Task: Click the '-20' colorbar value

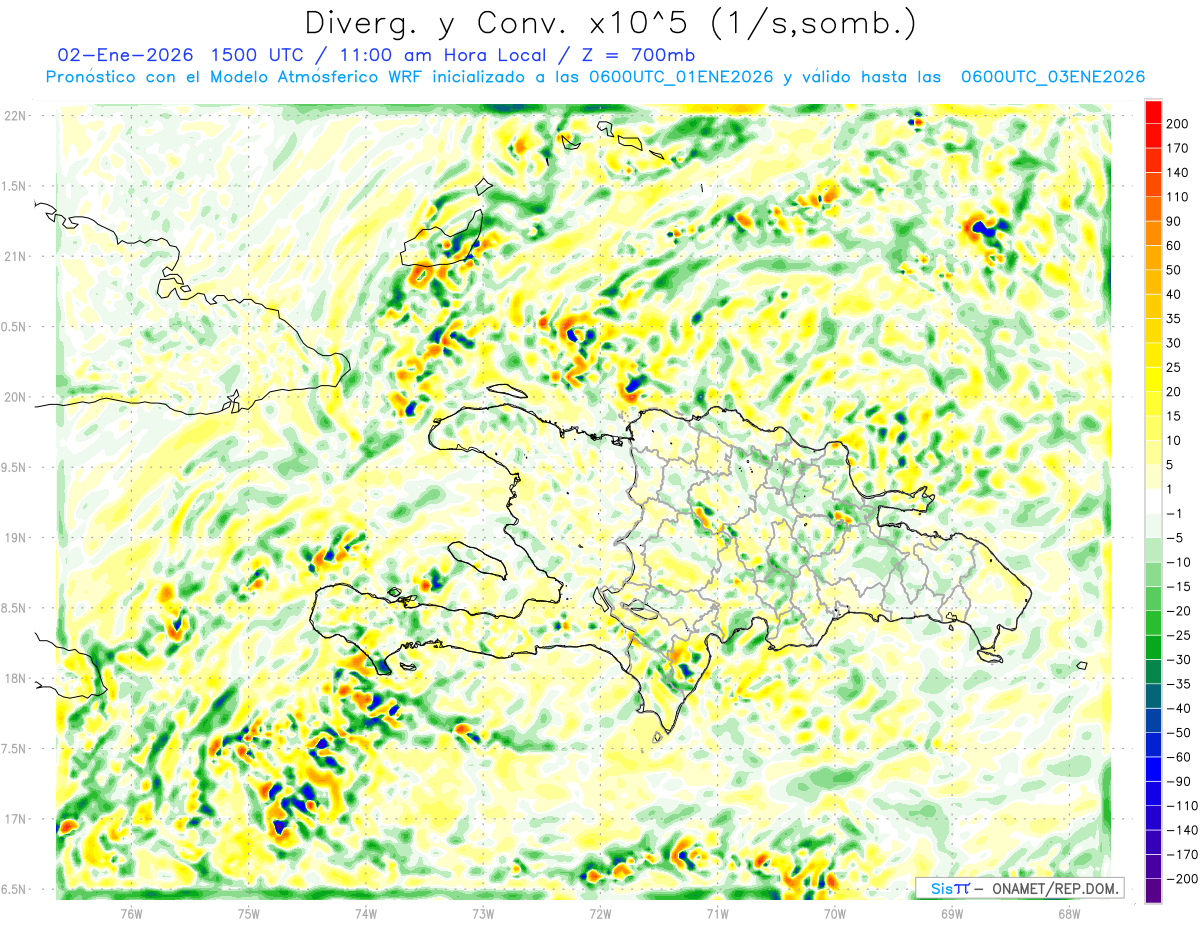Action: (x=1180, y=611)
